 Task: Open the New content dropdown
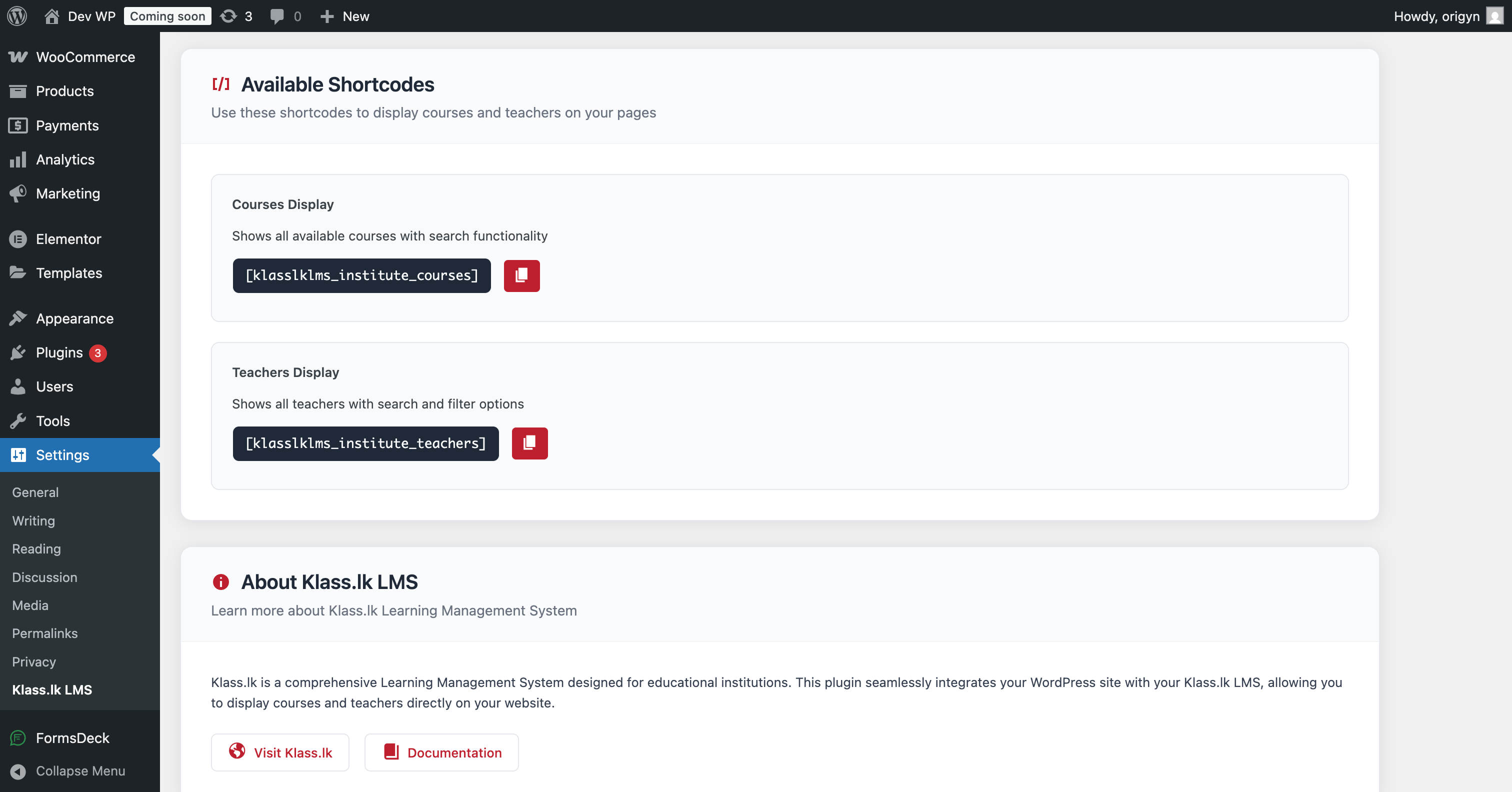pyautogui.click(x=345, y=16)
